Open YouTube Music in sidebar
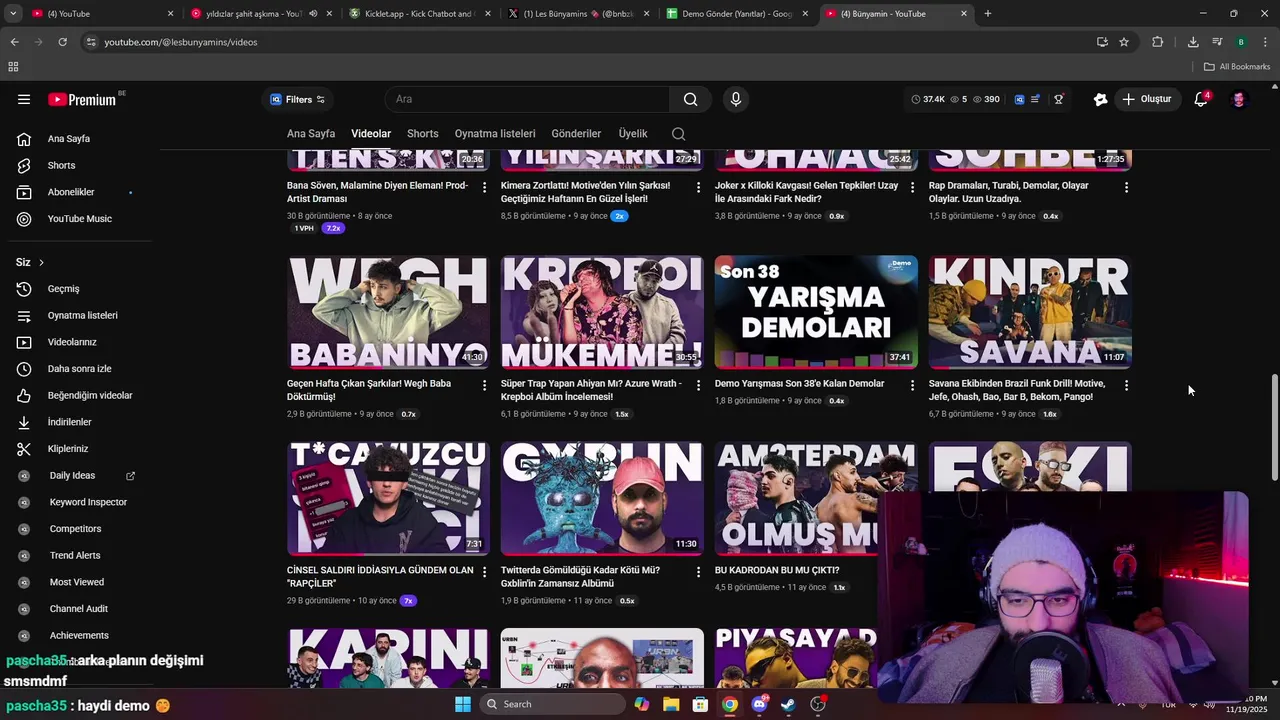Screen dimensions: 1280x720 pyautogui.click(x=78, y=219)
